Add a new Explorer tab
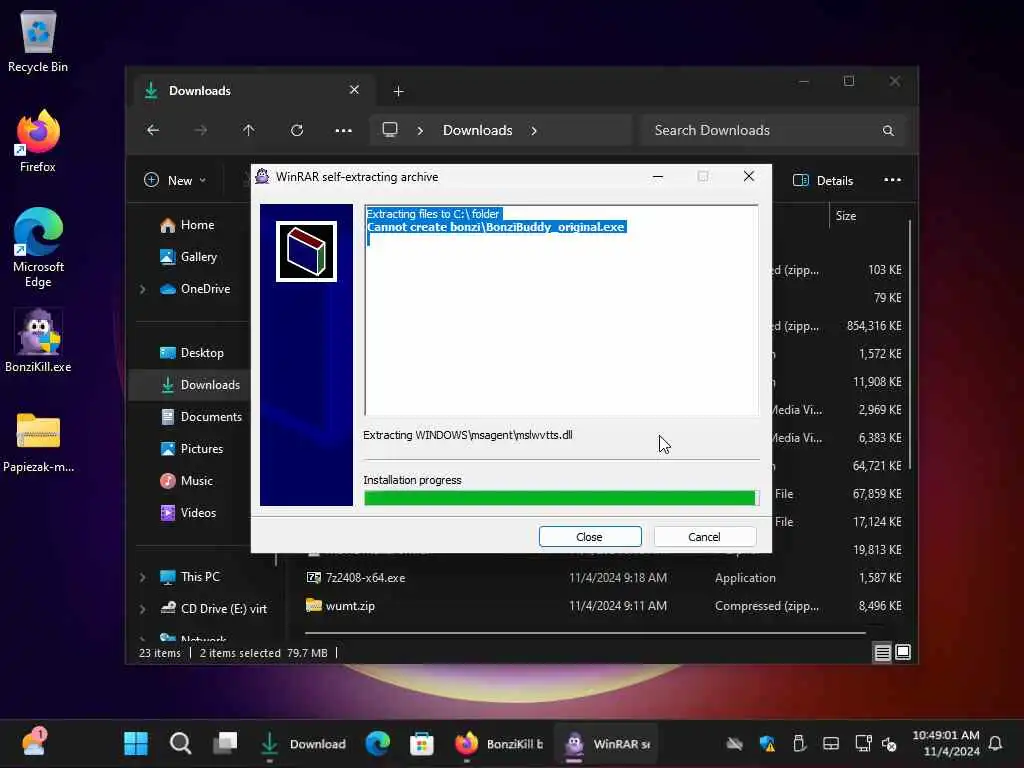The height and width of the screenshot is (768, 1024). point(398,91)
